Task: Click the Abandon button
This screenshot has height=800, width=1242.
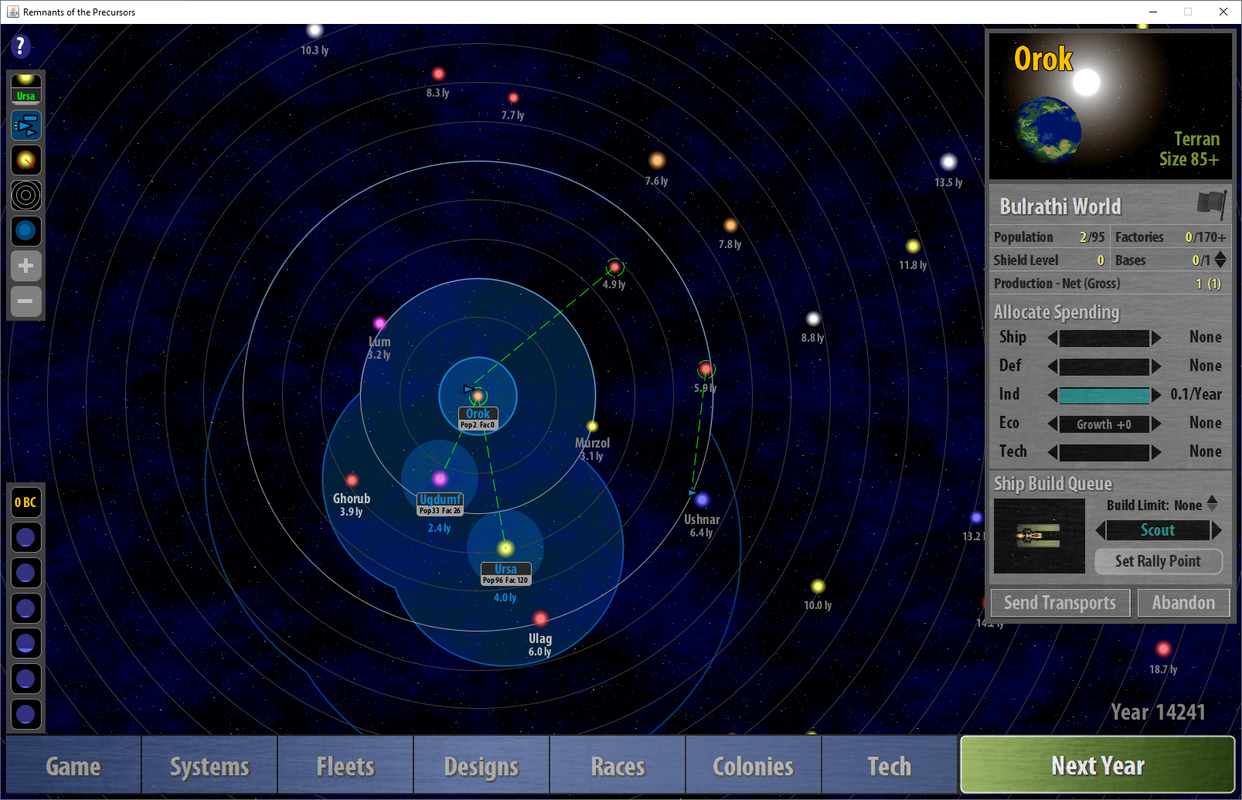Action: point(1183,603)
